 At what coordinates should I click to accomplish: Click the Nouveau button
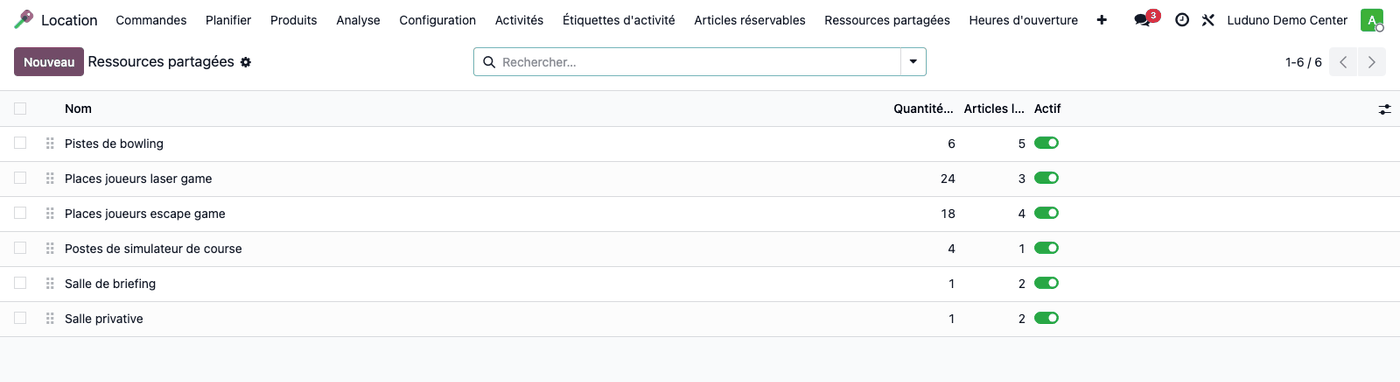point(49,62)
